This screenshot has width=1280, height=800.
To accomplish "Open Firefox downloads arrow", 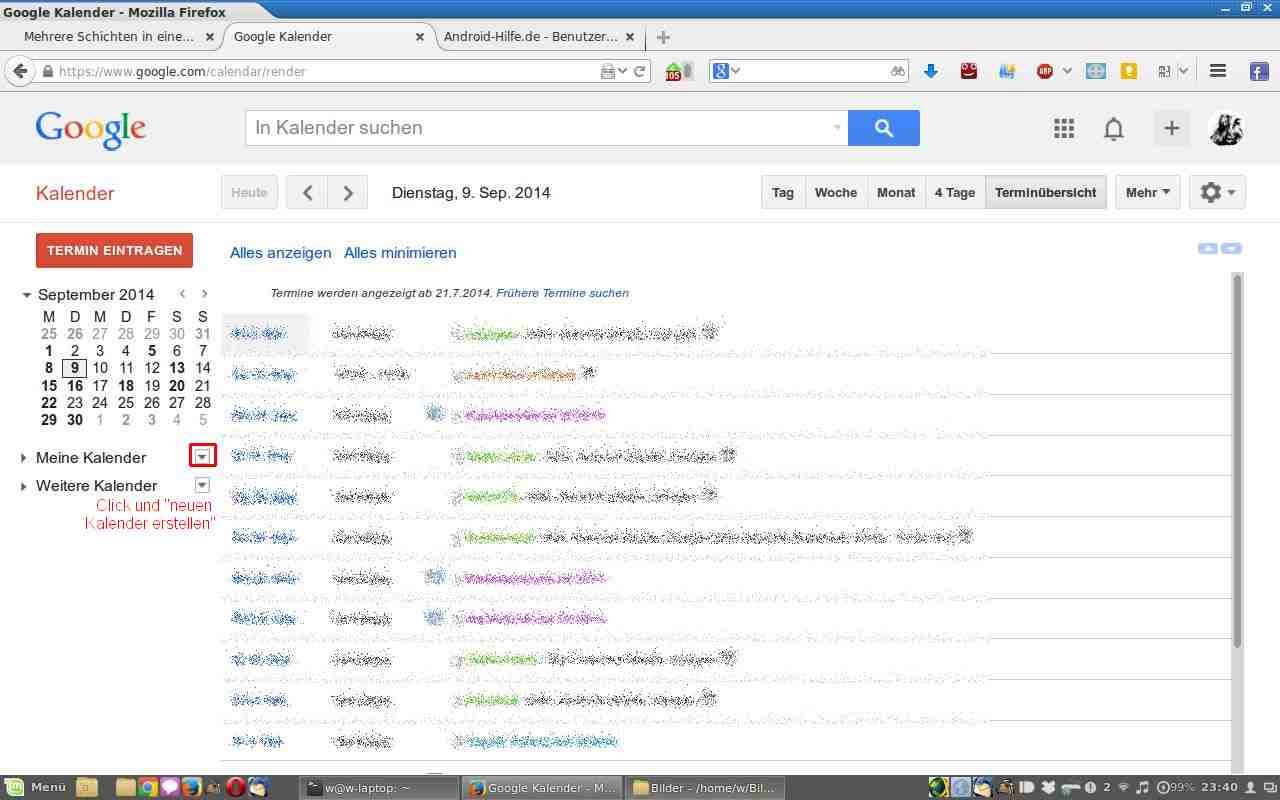I will (x=931, y=71).
